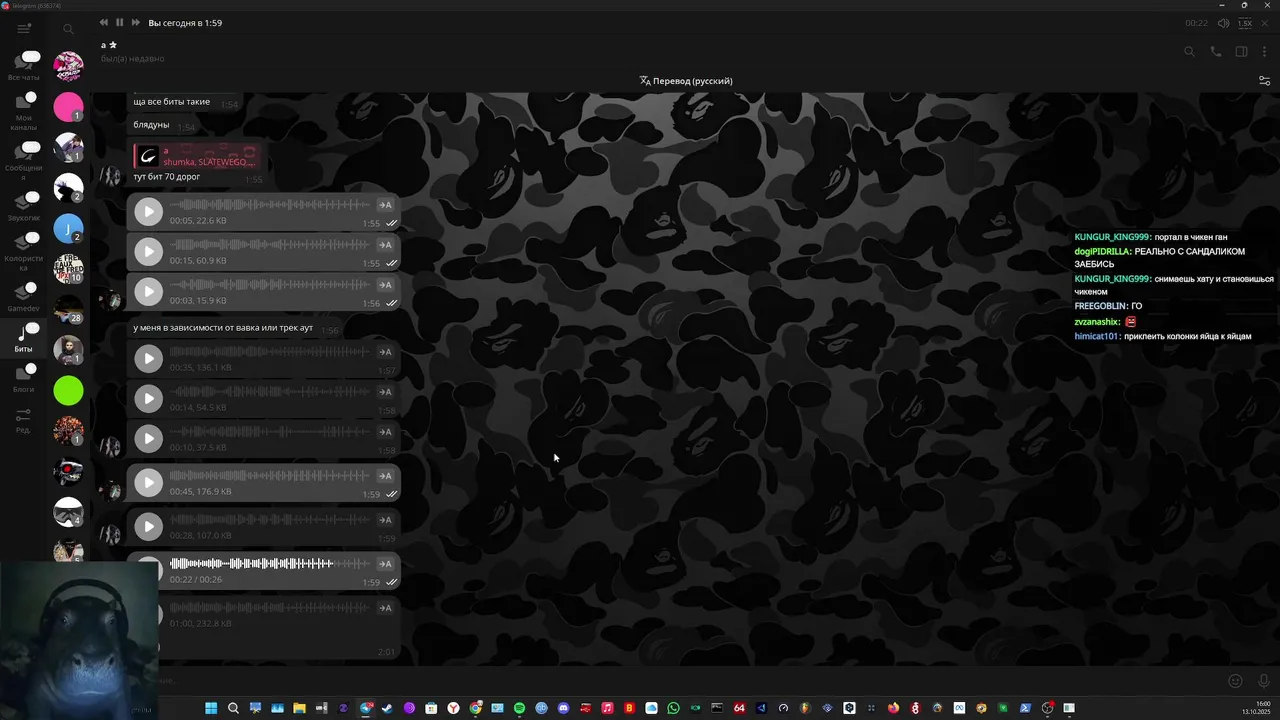
Task: Play the 00:10, 37.5 KB voice message
Action: coord(148,438)
